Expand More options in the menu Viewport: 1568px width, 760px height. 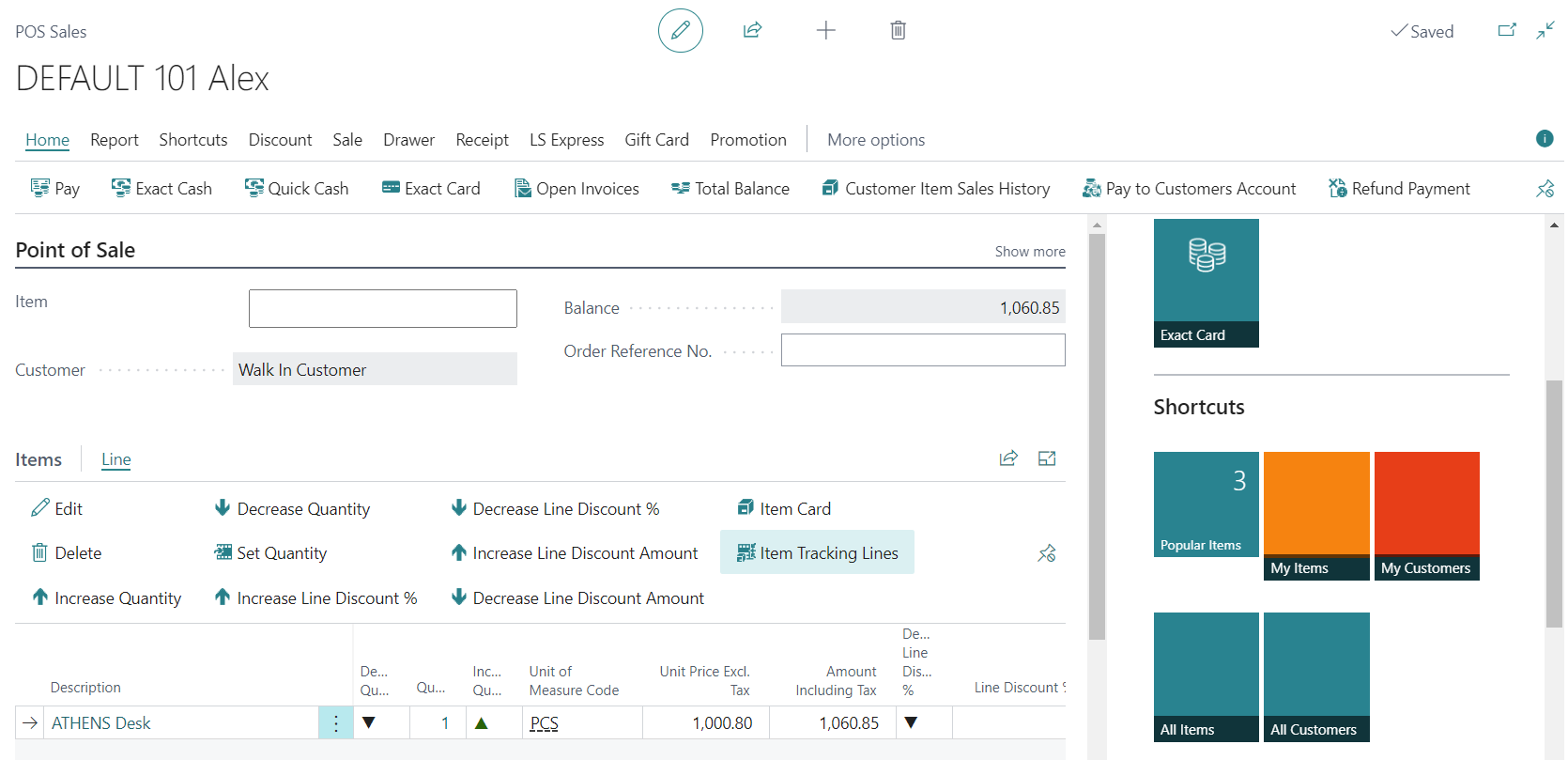tap(875, 140)
